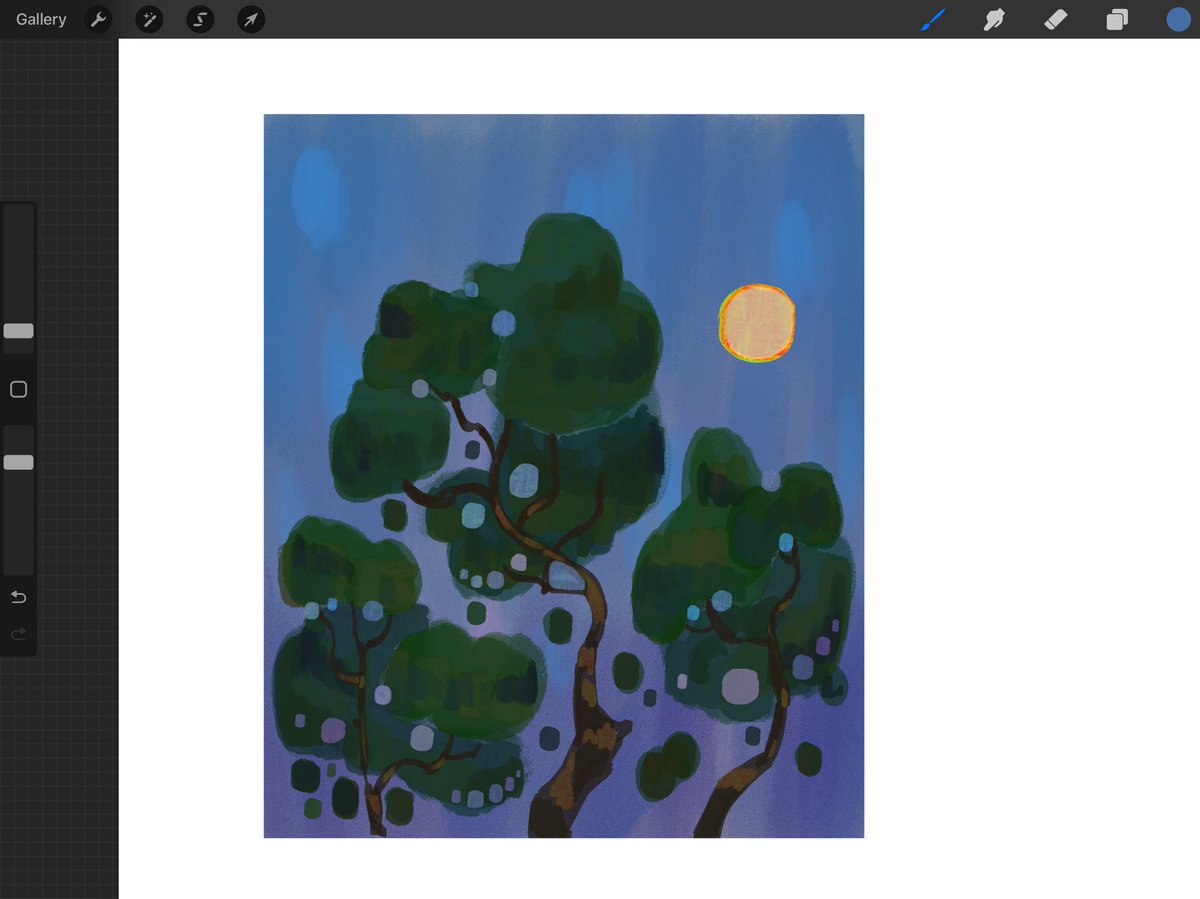Open the Gallery view
The height and width of the screenshot is (899, 1200).
pos(41,19)
